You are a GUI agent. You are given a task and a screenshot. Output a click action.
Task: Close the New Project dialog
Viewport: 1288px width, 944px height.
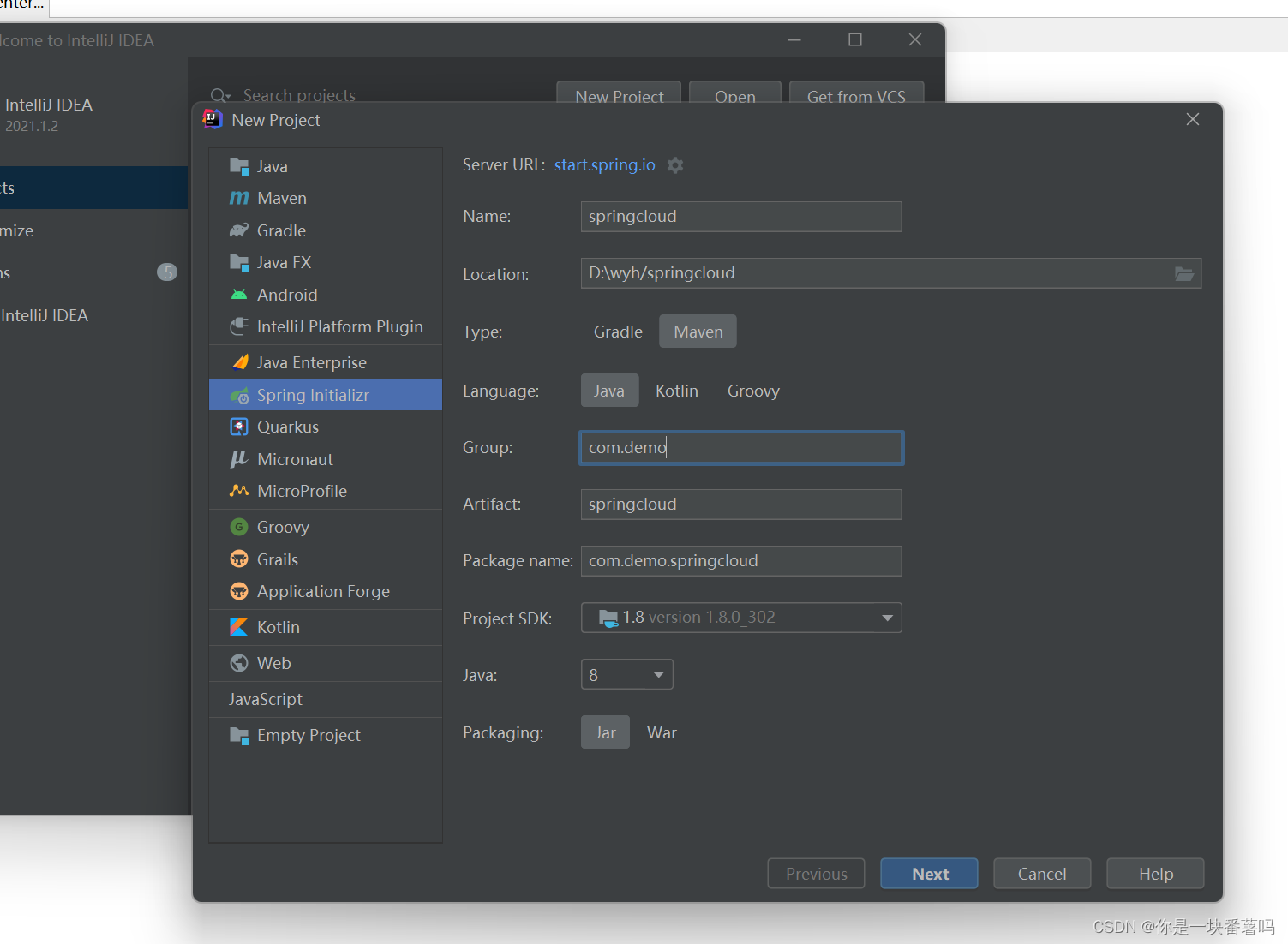(x=1192, y=119)
